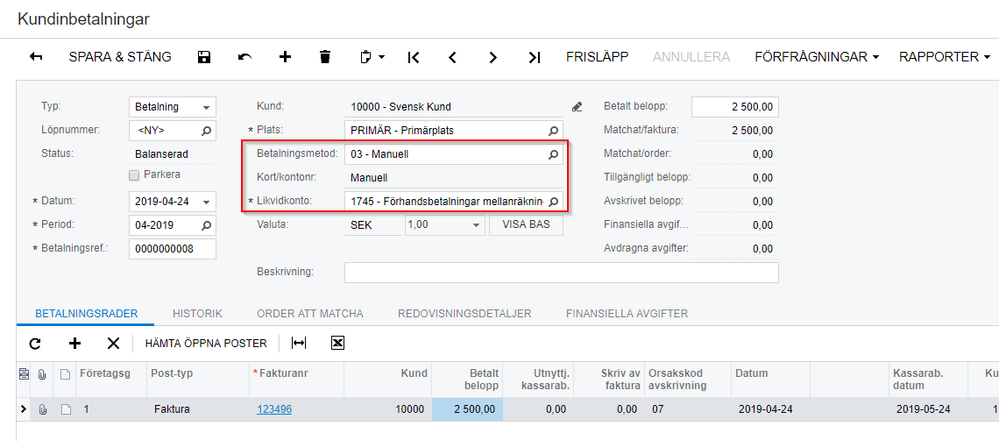Screen dimensions: 999x441
Task: Delete the selected payment row
Action: coord(113,343)
